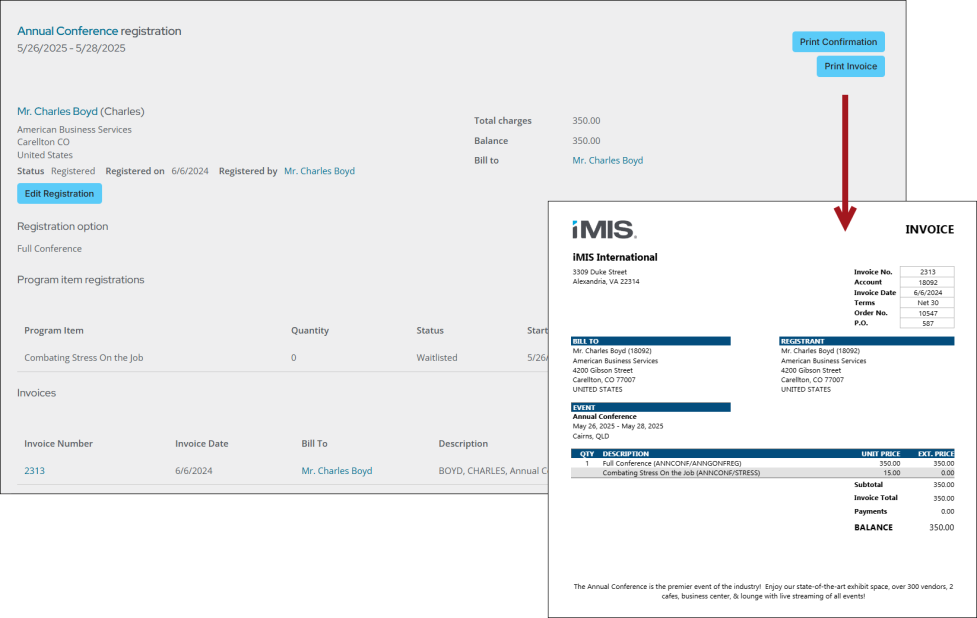Image resolution: width=977 pixels, height=618 pixels.
Task: Select the Description column header in Invoices
Action: pos(463,444)
